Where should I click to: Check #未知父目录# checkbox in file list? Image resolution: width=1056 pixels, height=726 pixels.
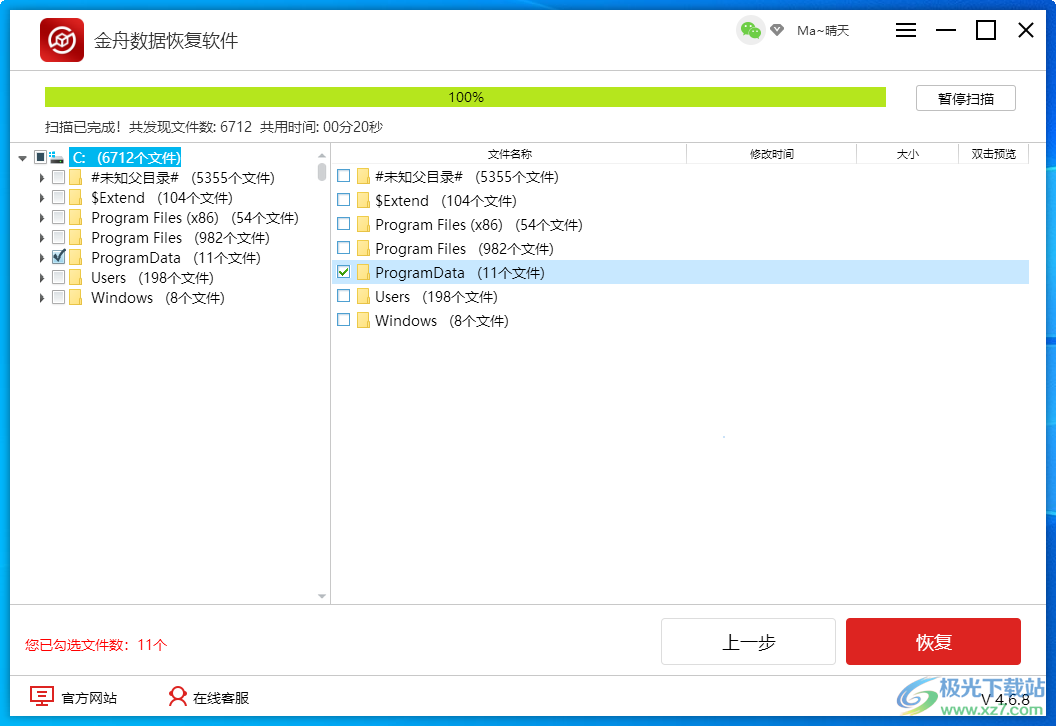[343, 176]
